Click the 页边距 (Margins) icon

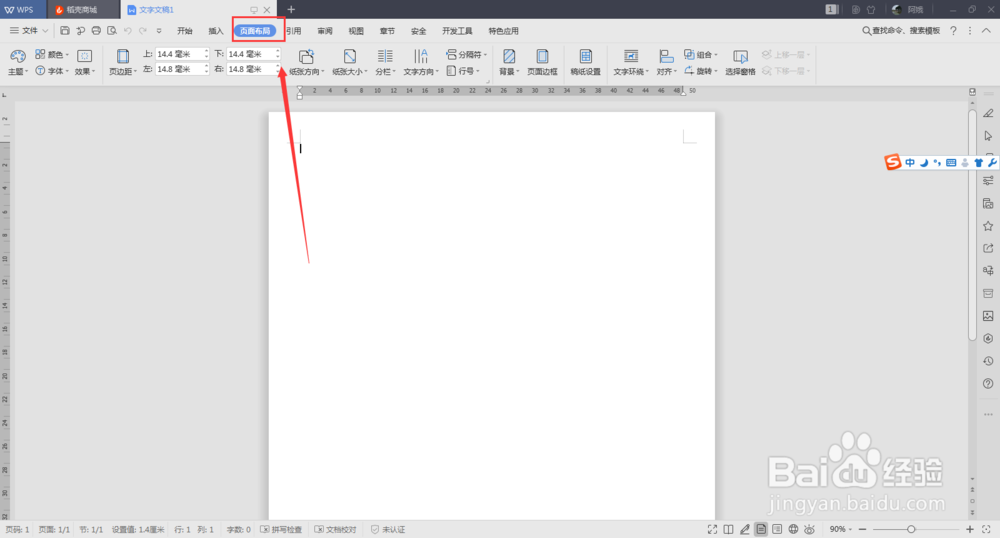pyautogui.click(x=122, y=56)
